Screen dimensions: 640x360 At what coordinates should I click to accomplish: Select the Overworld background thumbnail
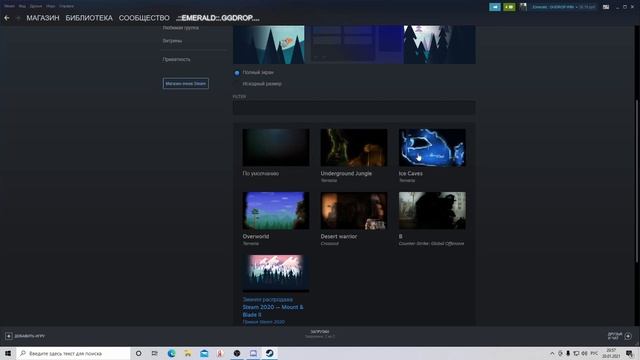[x=276, y=211]
